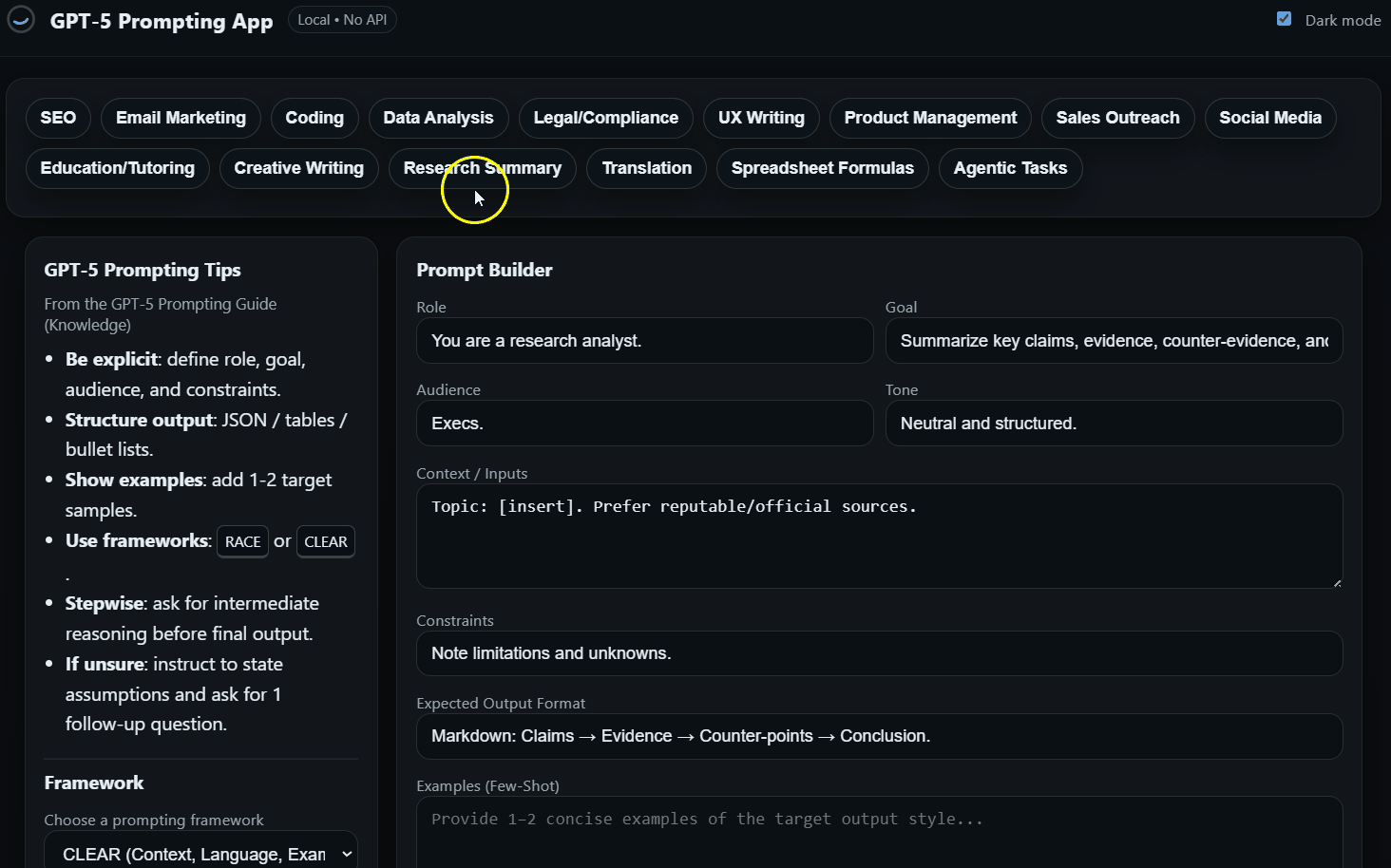Click the Examples (Few-Shot) textarea
This screenshot has height=868, width=1391.
point(879,831)
